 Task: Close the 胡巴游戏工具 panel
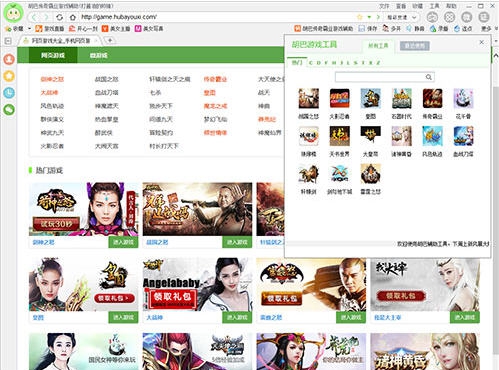click(x=482, y=42)
